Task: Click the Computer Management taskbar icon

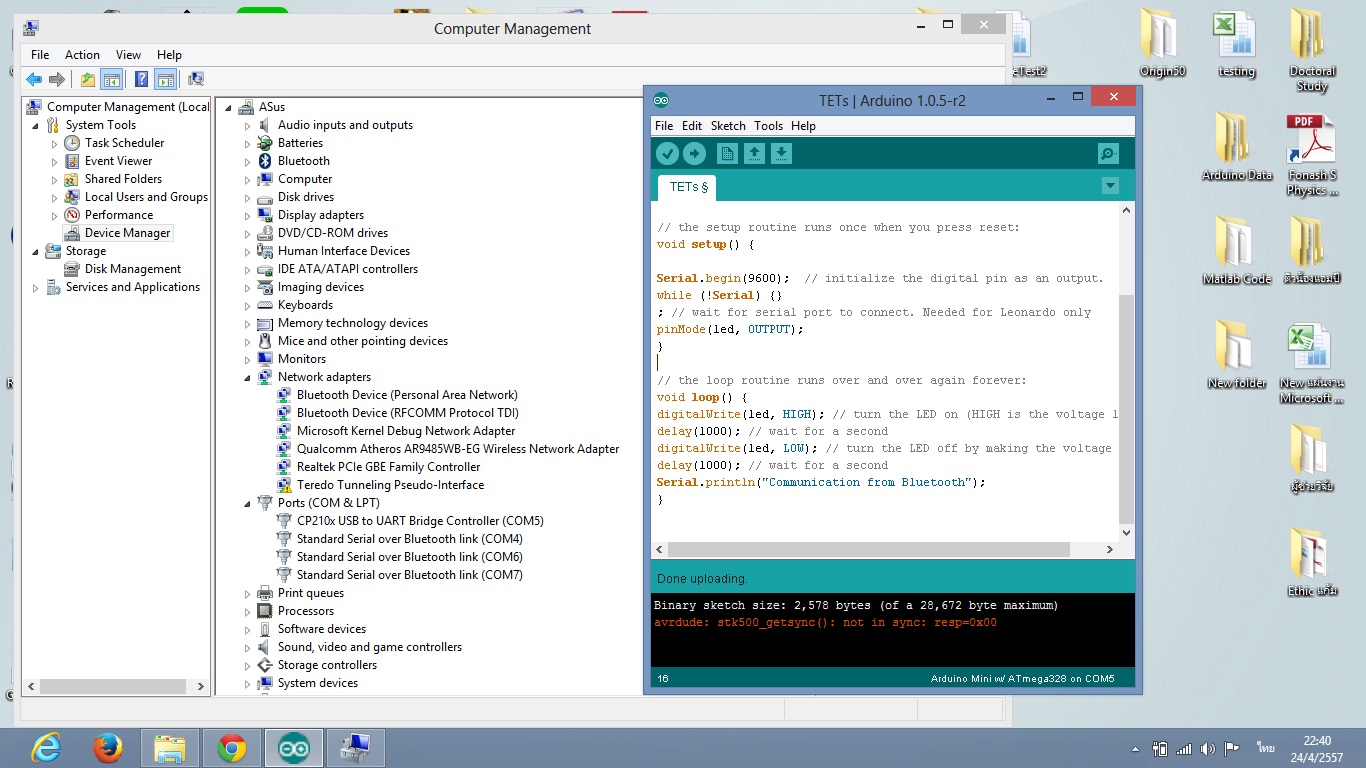Action: (355, 748)
